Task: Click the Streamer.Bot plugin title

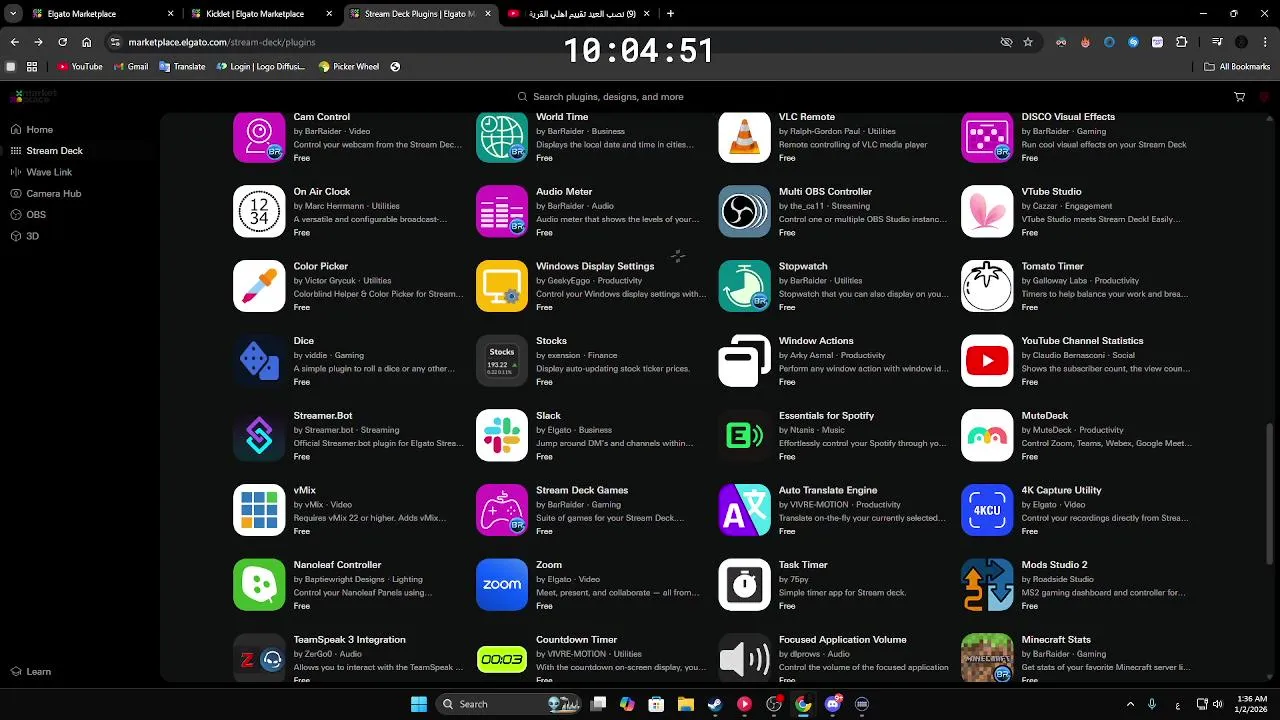Action: 323,416
